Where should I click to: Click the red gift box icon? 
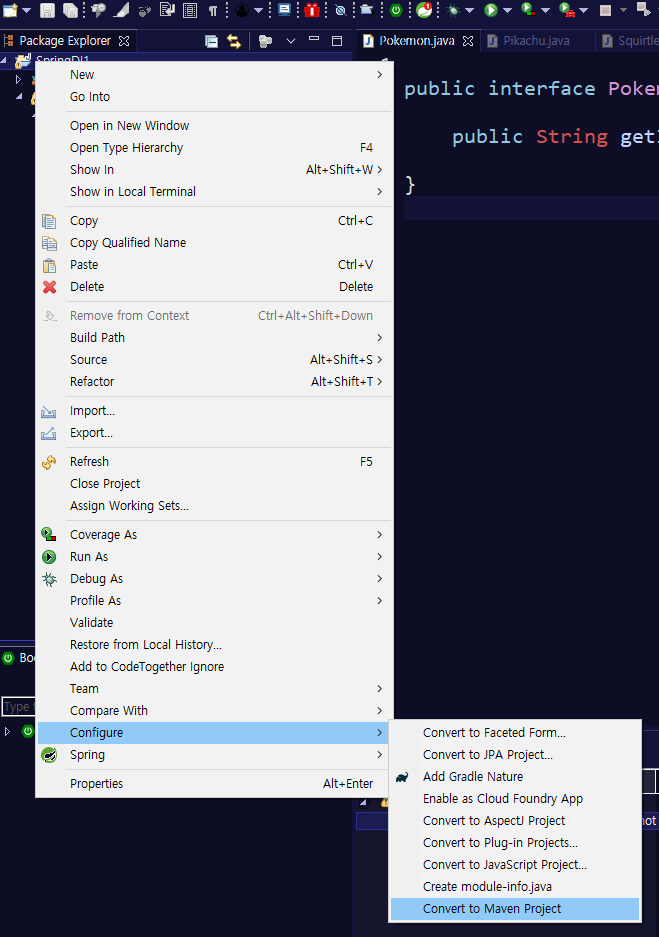pos(312,10)
